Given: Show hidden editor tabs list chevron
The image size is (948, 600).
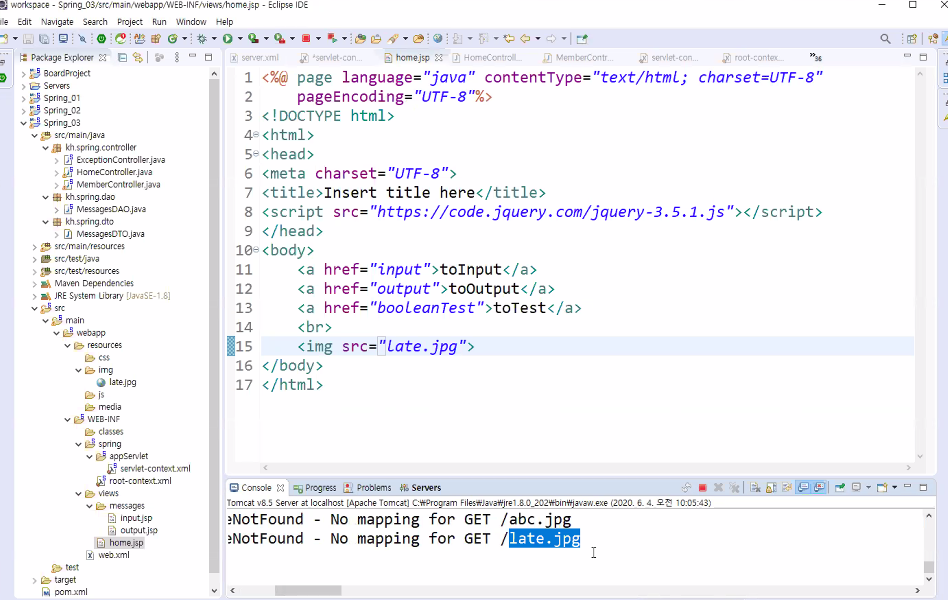Looking at the screenshot, I should click(816, 57).
